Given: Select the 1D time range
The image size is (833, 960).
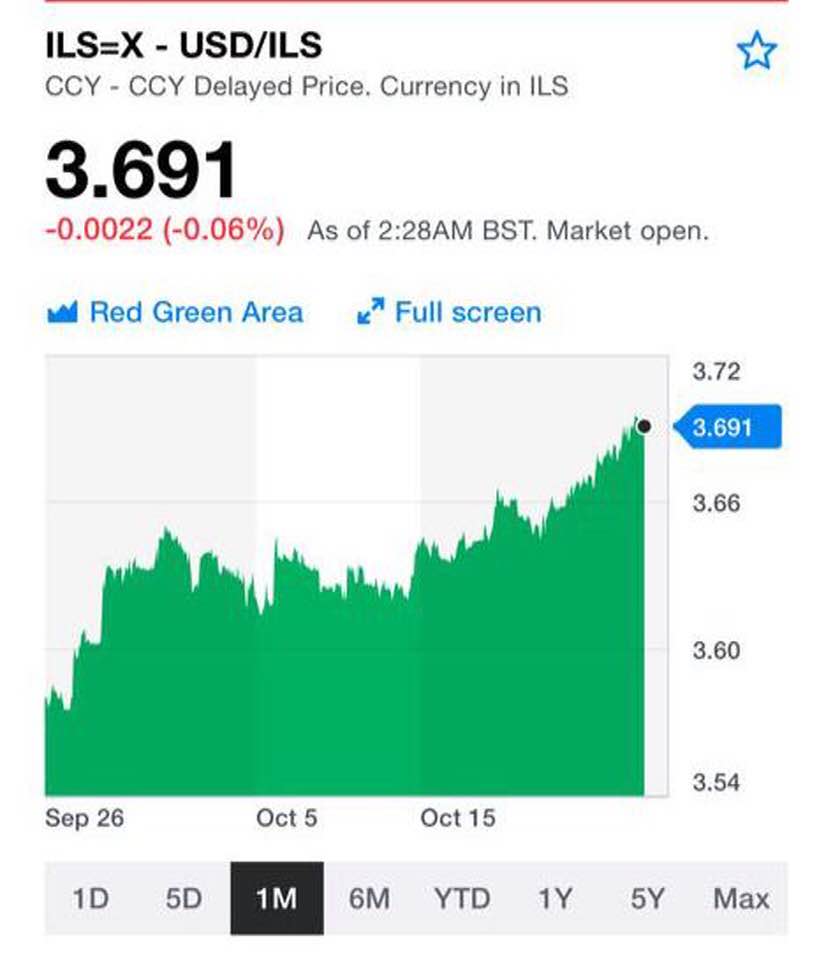Looking at the screenshot, I should coord(91,898).
